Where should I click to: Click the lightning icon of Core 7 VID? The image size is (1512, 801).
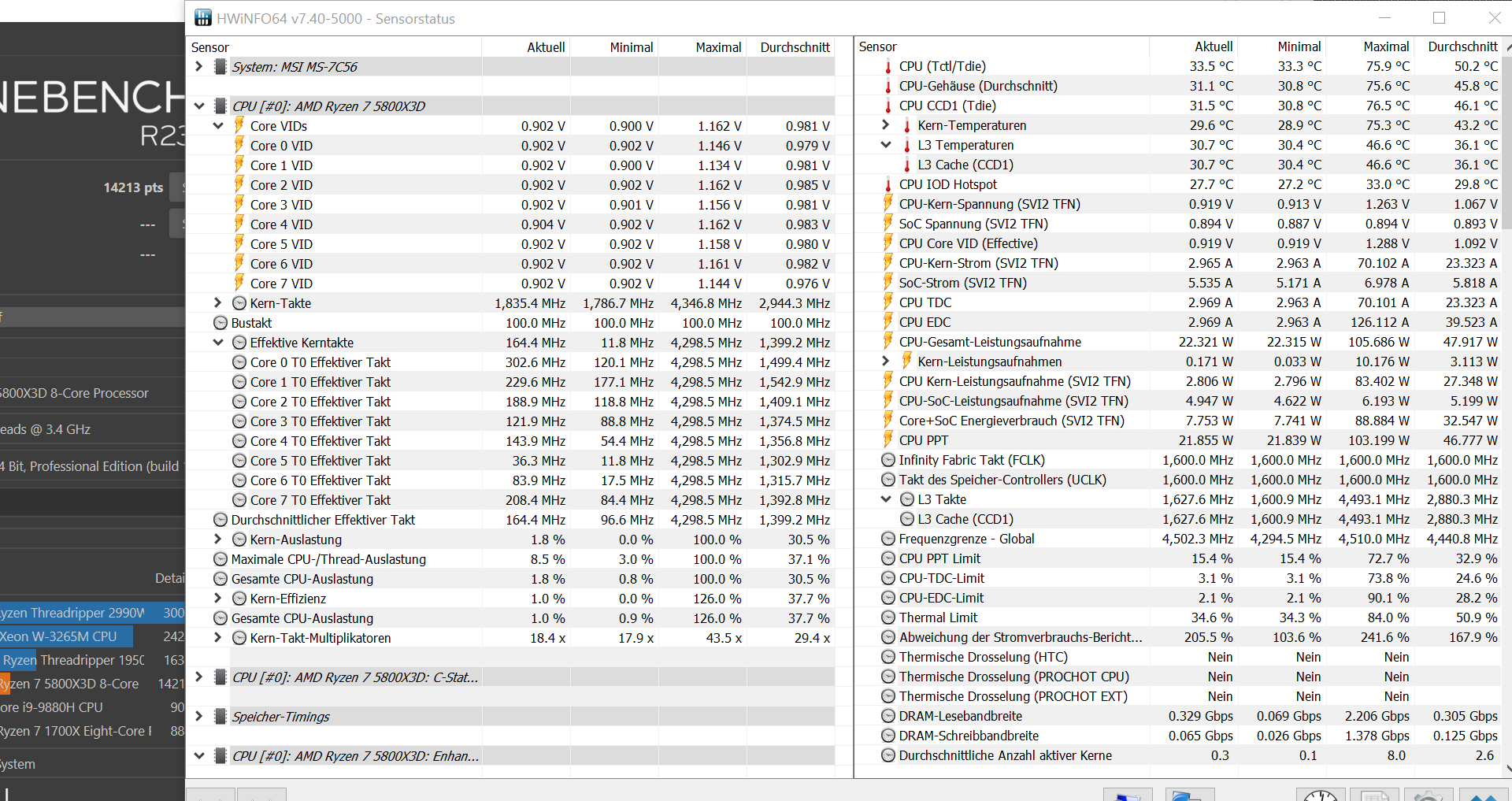239,283
